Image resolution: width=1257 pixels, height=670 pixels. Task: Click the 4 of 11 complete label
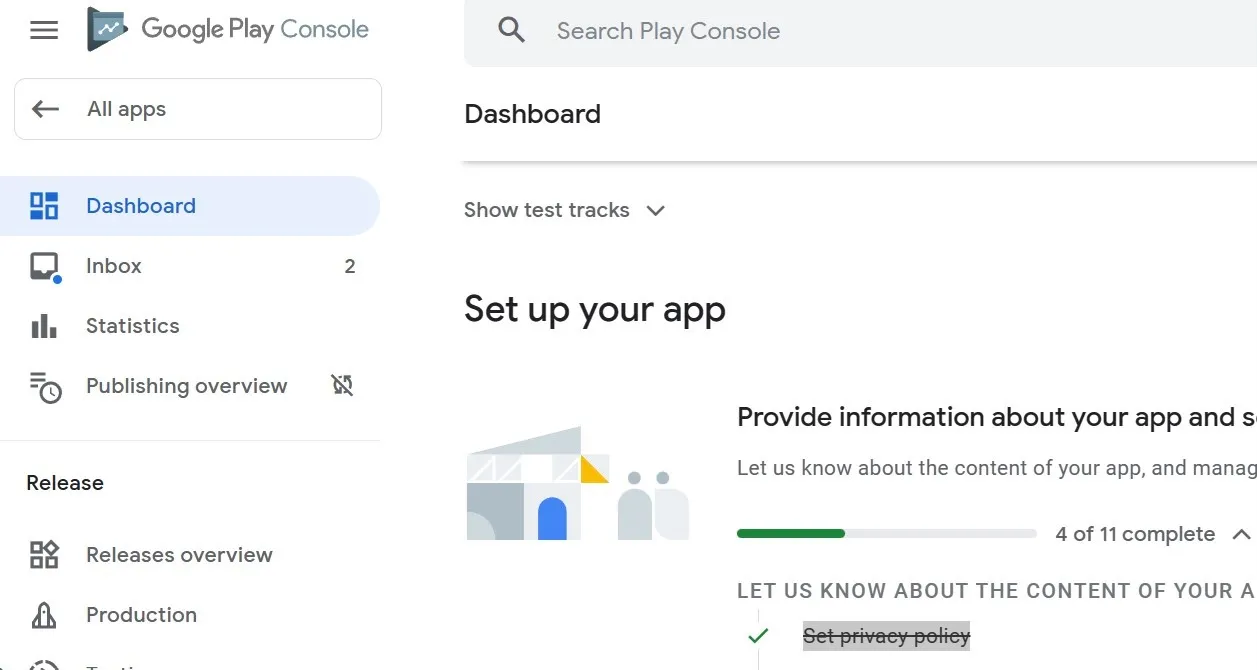[1135, 534]
